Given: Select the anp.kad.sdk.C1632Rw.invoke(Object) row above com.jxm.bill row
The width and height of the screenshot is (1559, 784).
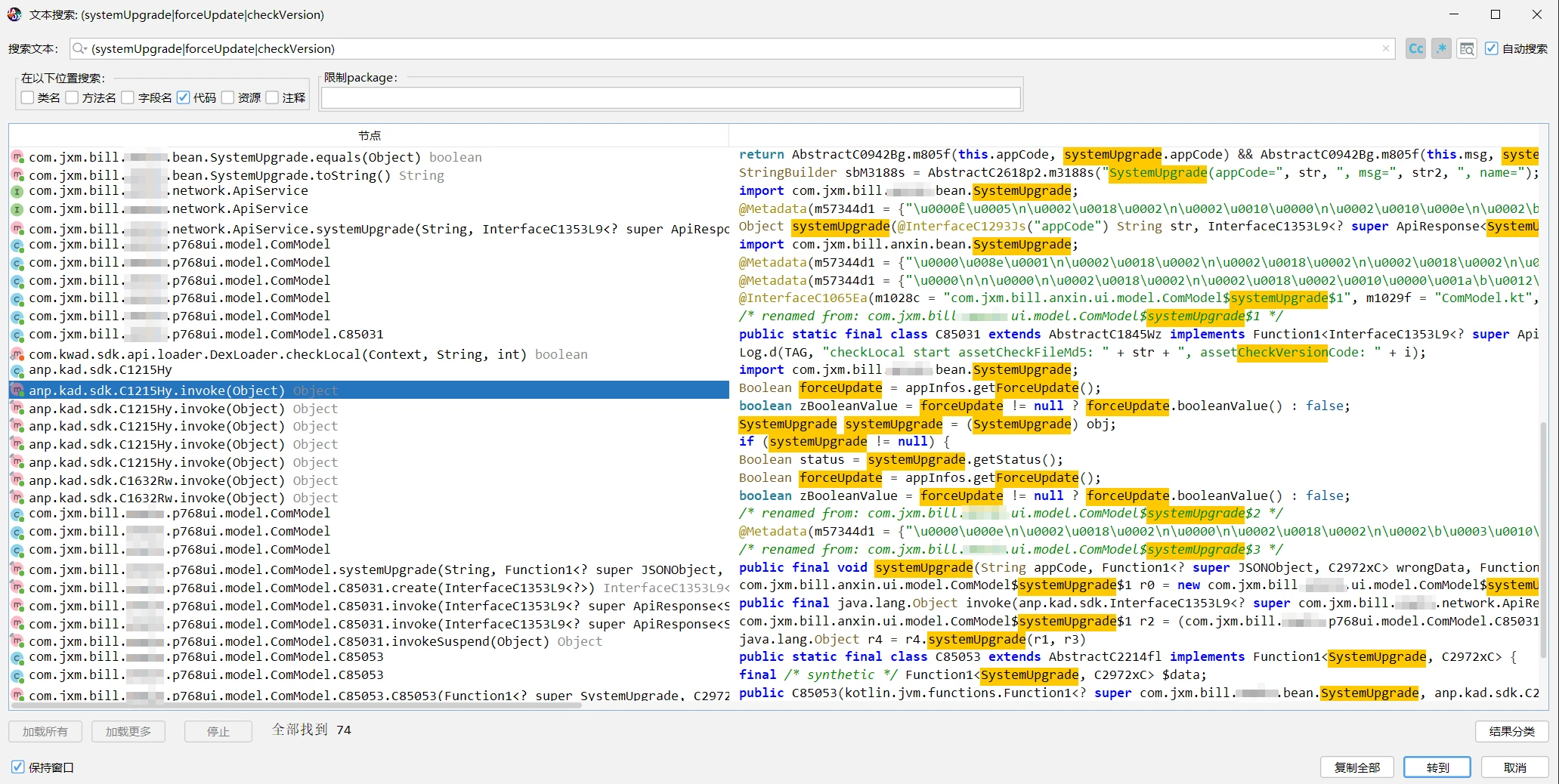Looking at the screenshot, I should (x=369, y=498).
